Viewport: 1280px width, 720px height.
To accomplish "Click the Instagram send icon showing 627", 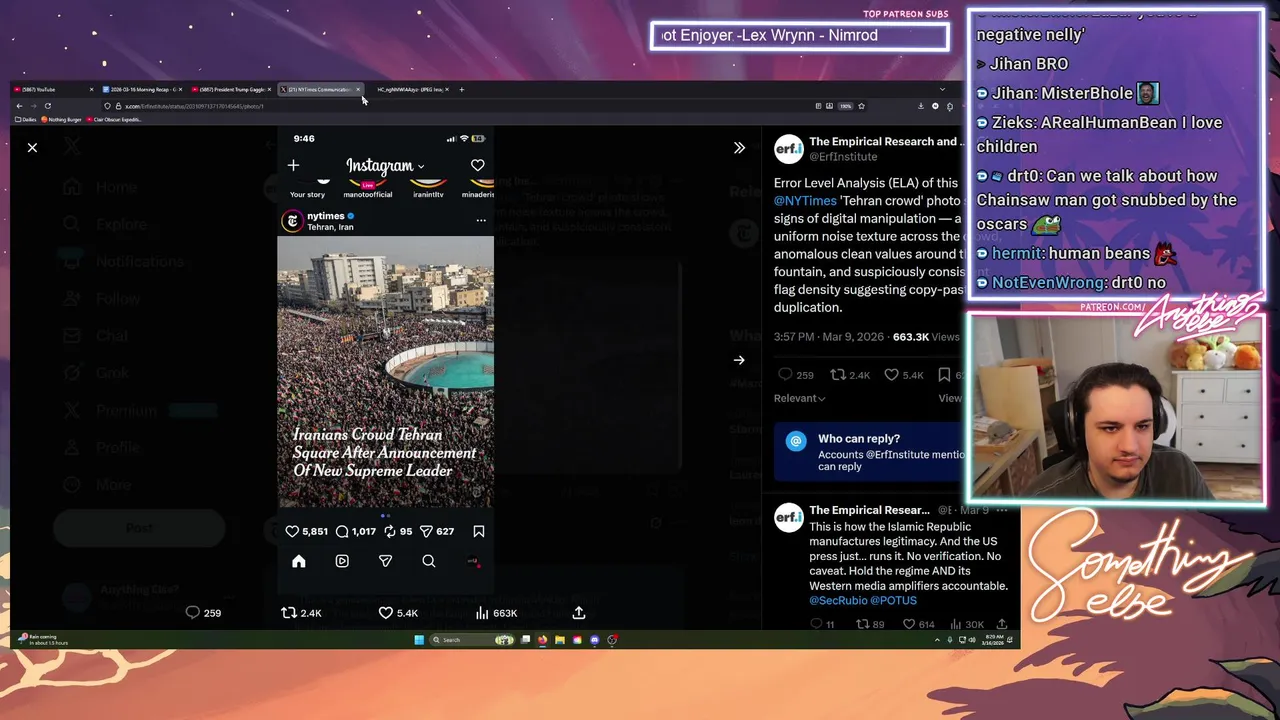I will [426, 532].
